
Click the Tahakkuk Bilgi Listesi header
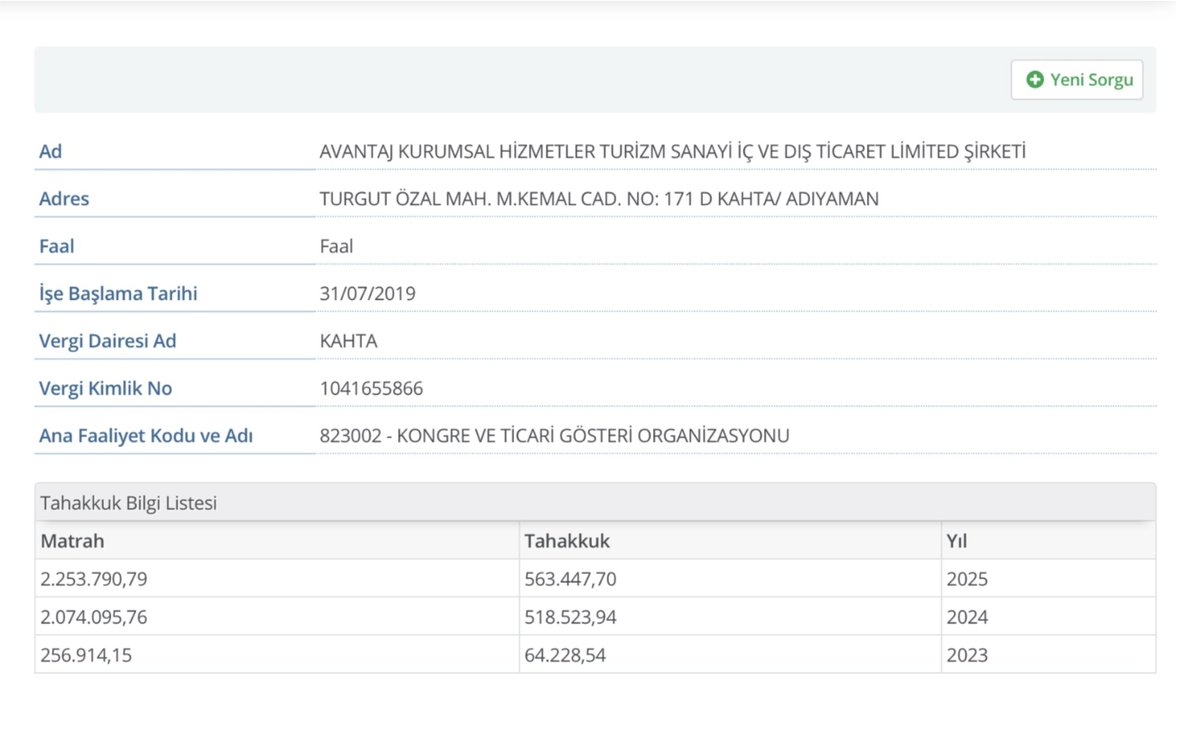click(x=595, y=503)
